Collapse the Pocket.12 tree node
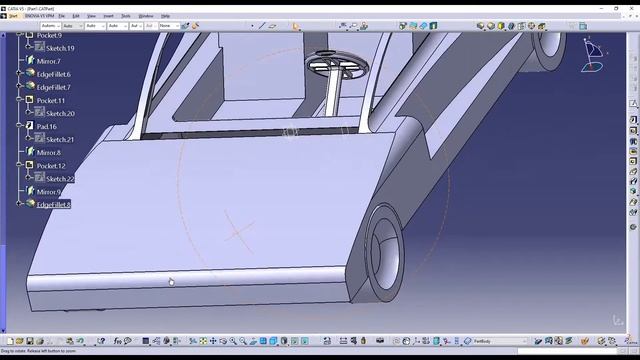The height and width of the screenshot is (360, 640). (x=19, y=164)
